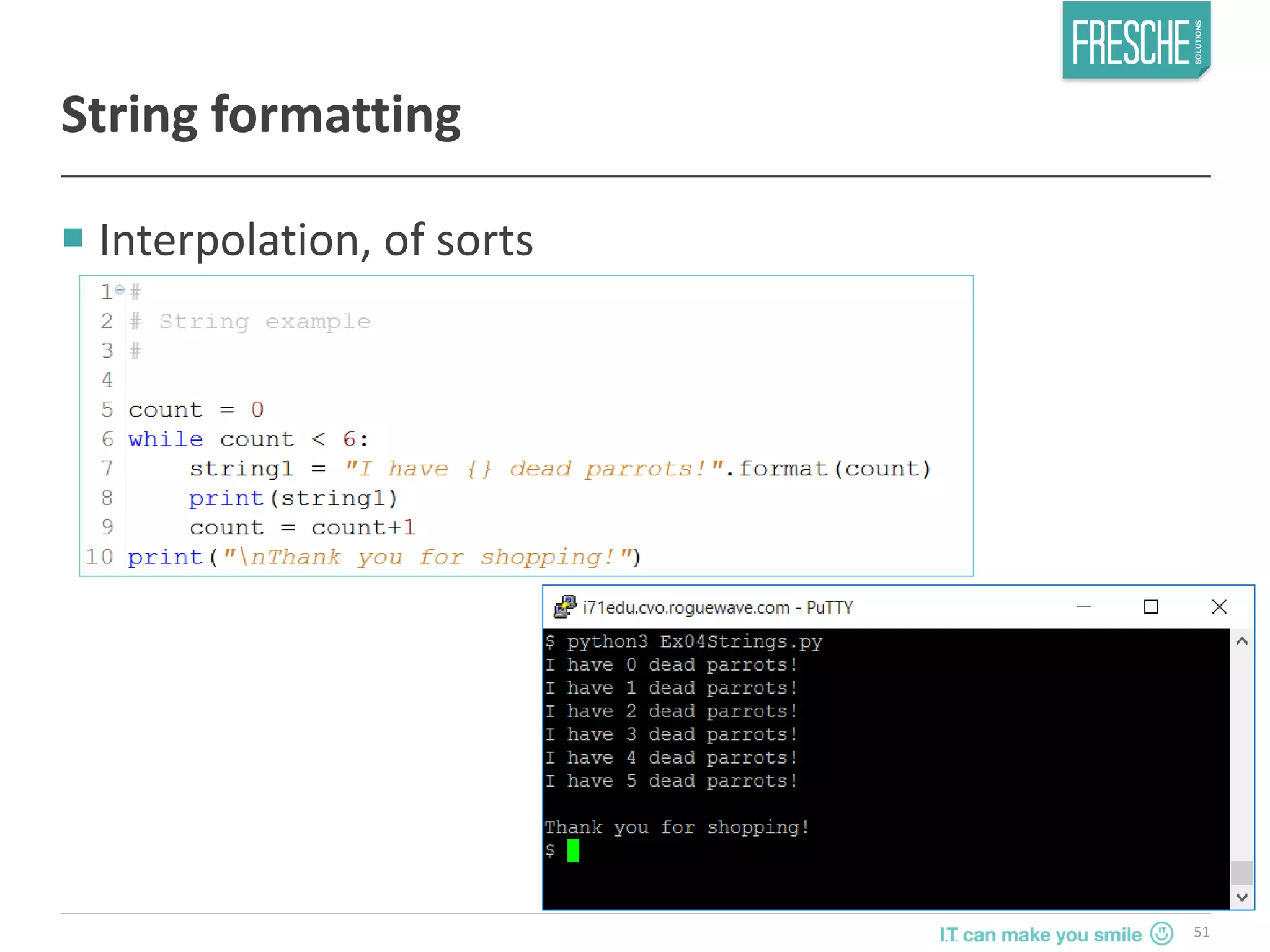The width and height of the screenshot is (1270, 952).
Task: Click the 'count = 0' code line
Action: (x=196, y=410)
